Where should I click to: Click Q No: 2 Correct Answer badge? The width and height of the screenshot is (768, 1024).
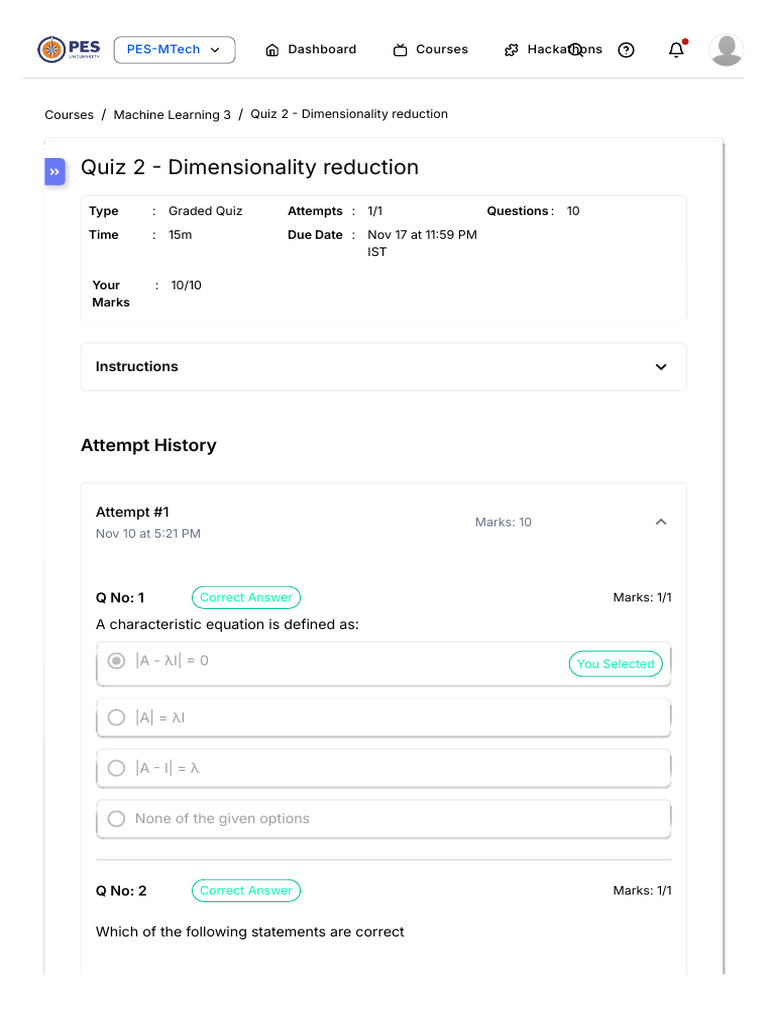coord(246,891)
